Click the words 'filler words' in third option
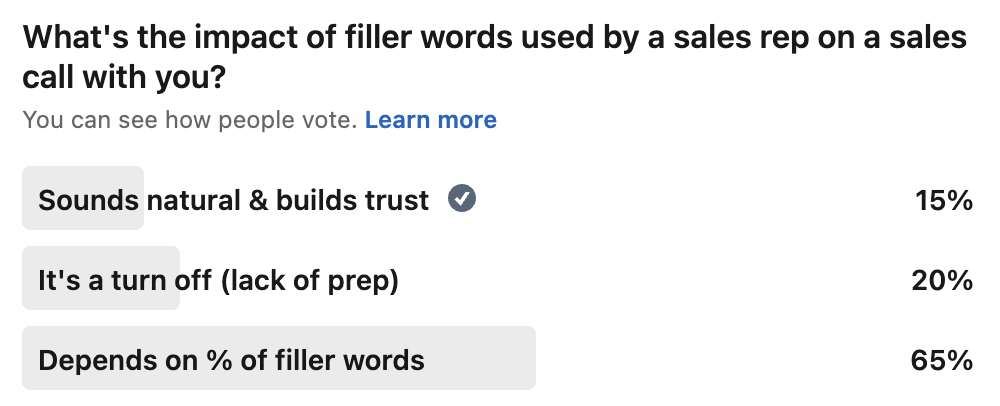The height and width of the screenshot is (406, 1000). pos(349,361)
